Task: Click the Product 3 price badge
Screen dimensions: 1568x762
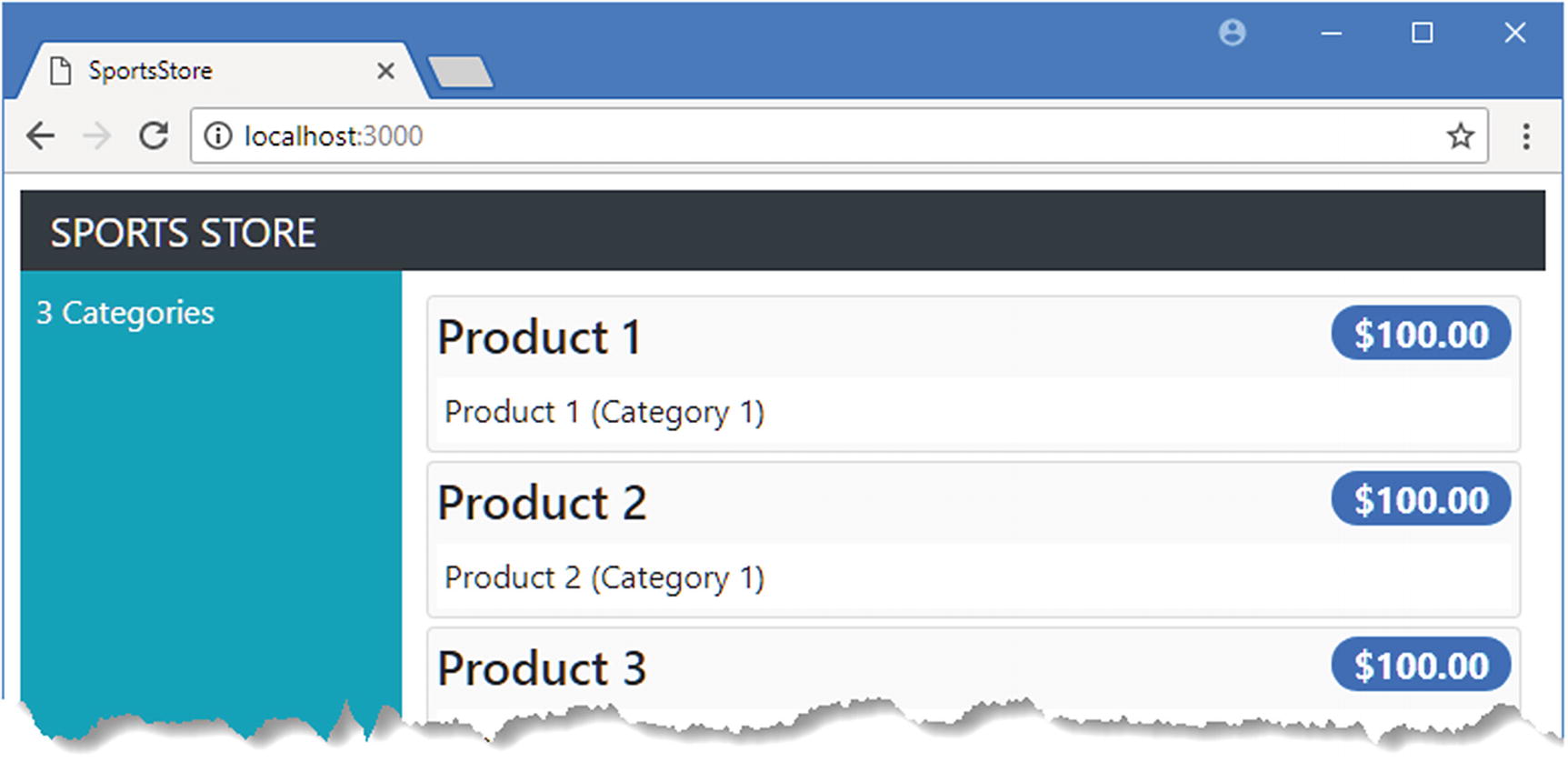Action: point(1421,665)
